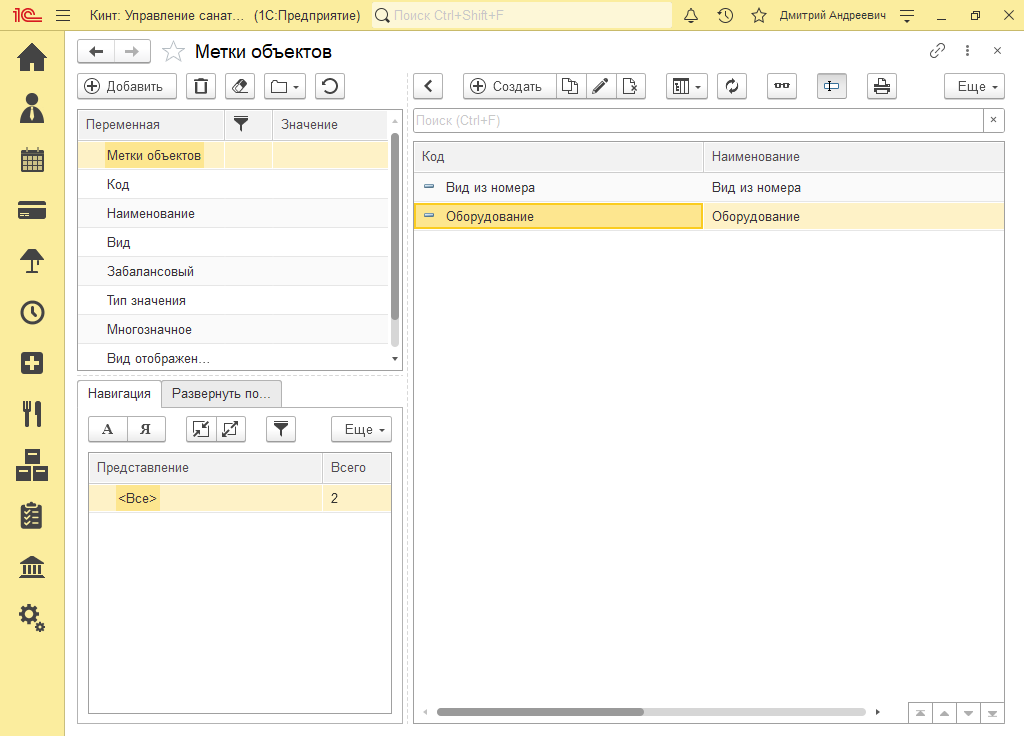Select the Навигация tab
This screenshot has height=736, width=1024.
coord(119,393)
